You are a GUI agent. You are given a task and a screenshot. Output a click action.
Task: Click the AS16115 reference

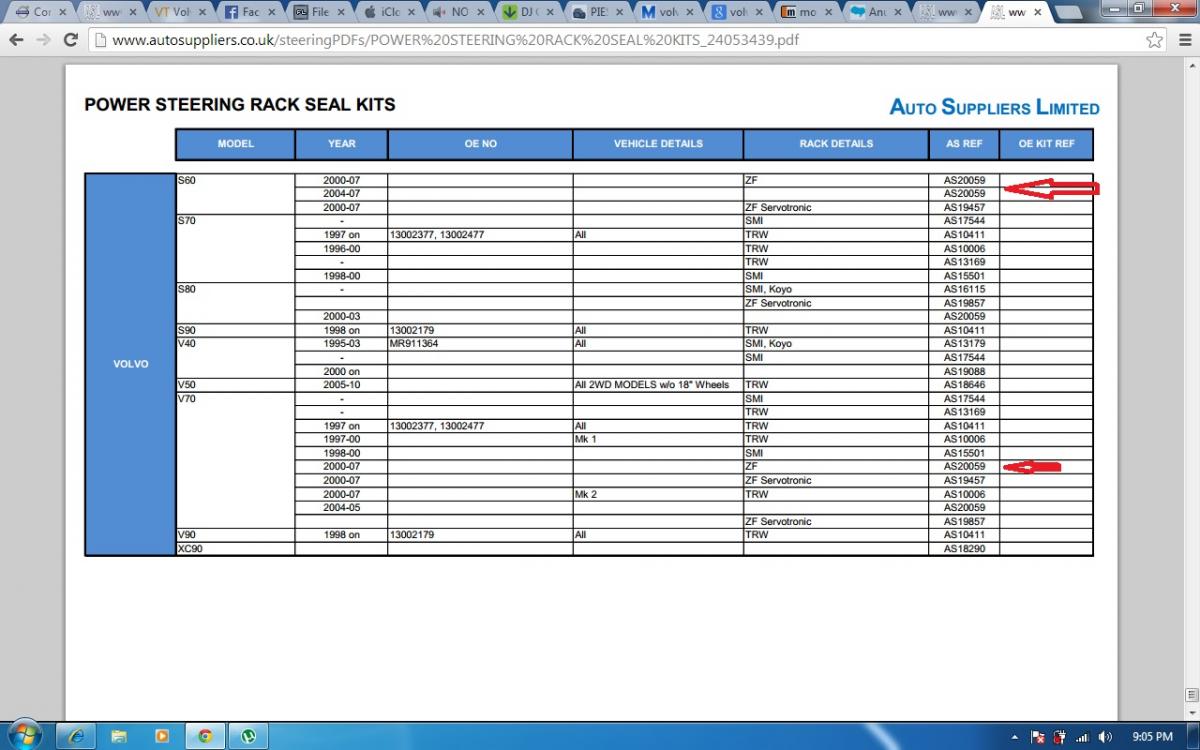964,289
